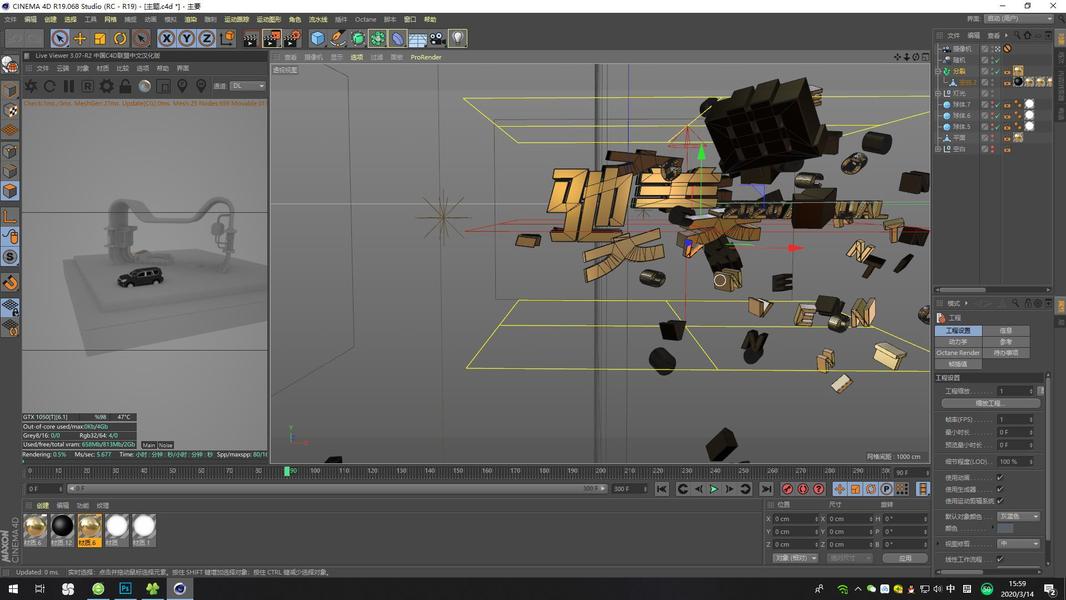Go to end of animation

766,489
